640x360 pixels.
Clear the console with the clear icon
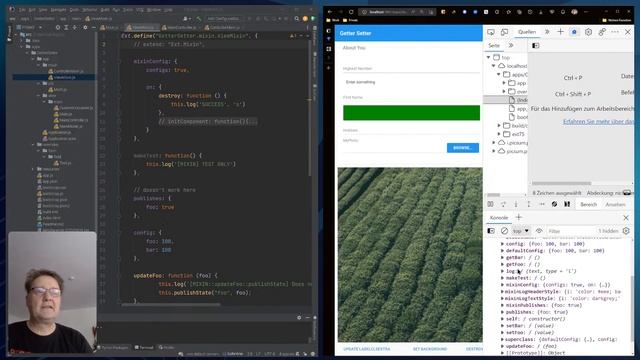point(504,231)
